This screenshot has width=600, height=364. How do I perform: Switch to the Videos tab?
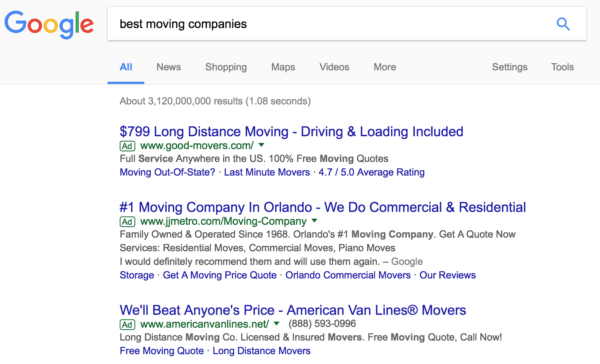(334, 67)
